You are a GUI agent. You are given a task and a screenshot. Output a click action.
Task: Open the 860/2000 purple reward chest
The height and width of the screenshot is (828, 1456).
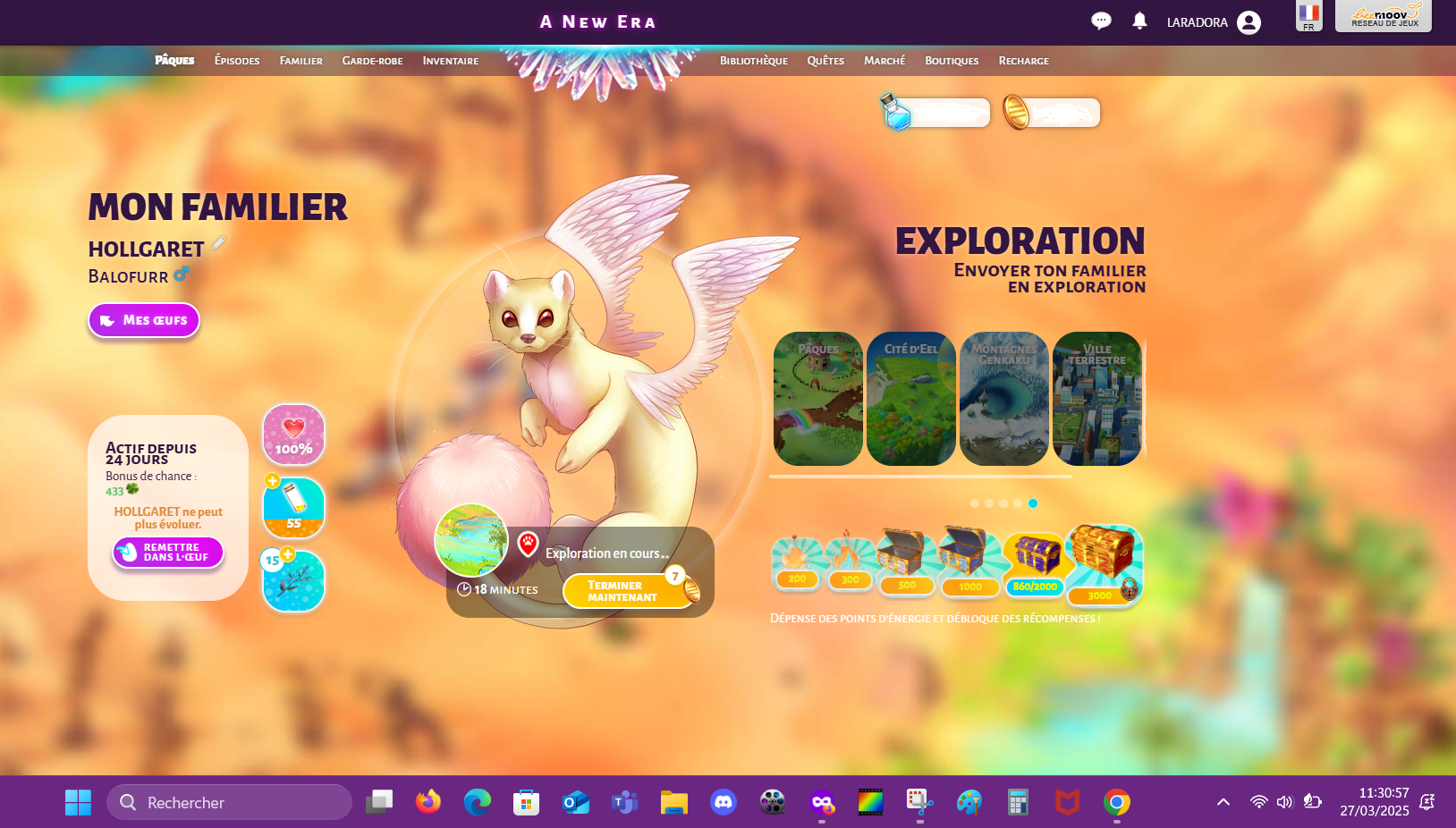(x=1035, y=565)
